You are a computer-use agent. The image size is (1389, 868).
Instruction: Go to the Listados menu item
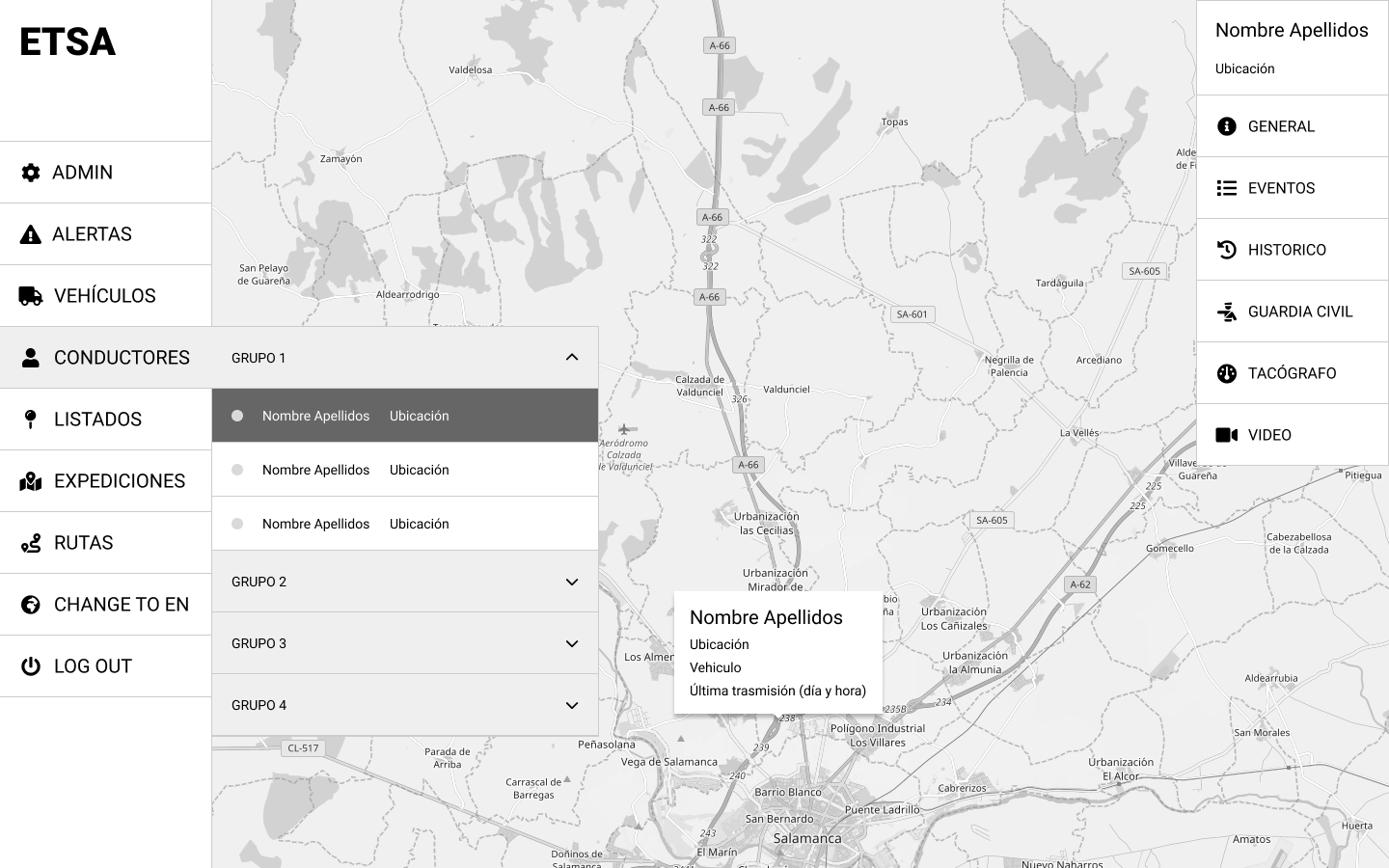click(97, 420)
